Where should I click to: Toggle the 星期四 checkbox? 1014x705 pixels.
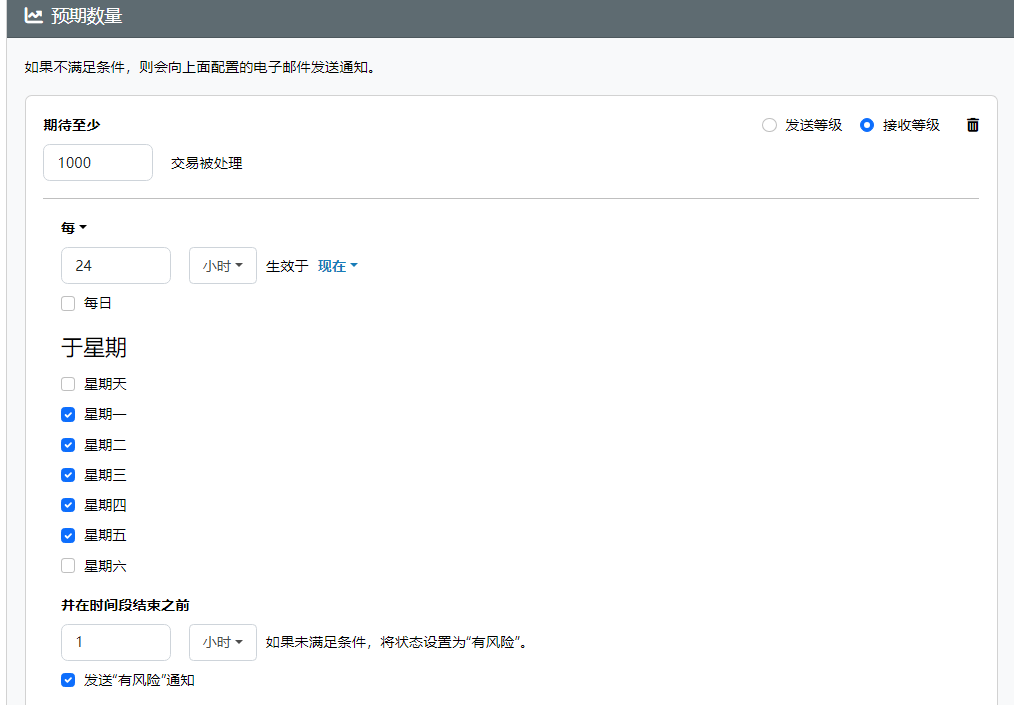tap(68, 505)
